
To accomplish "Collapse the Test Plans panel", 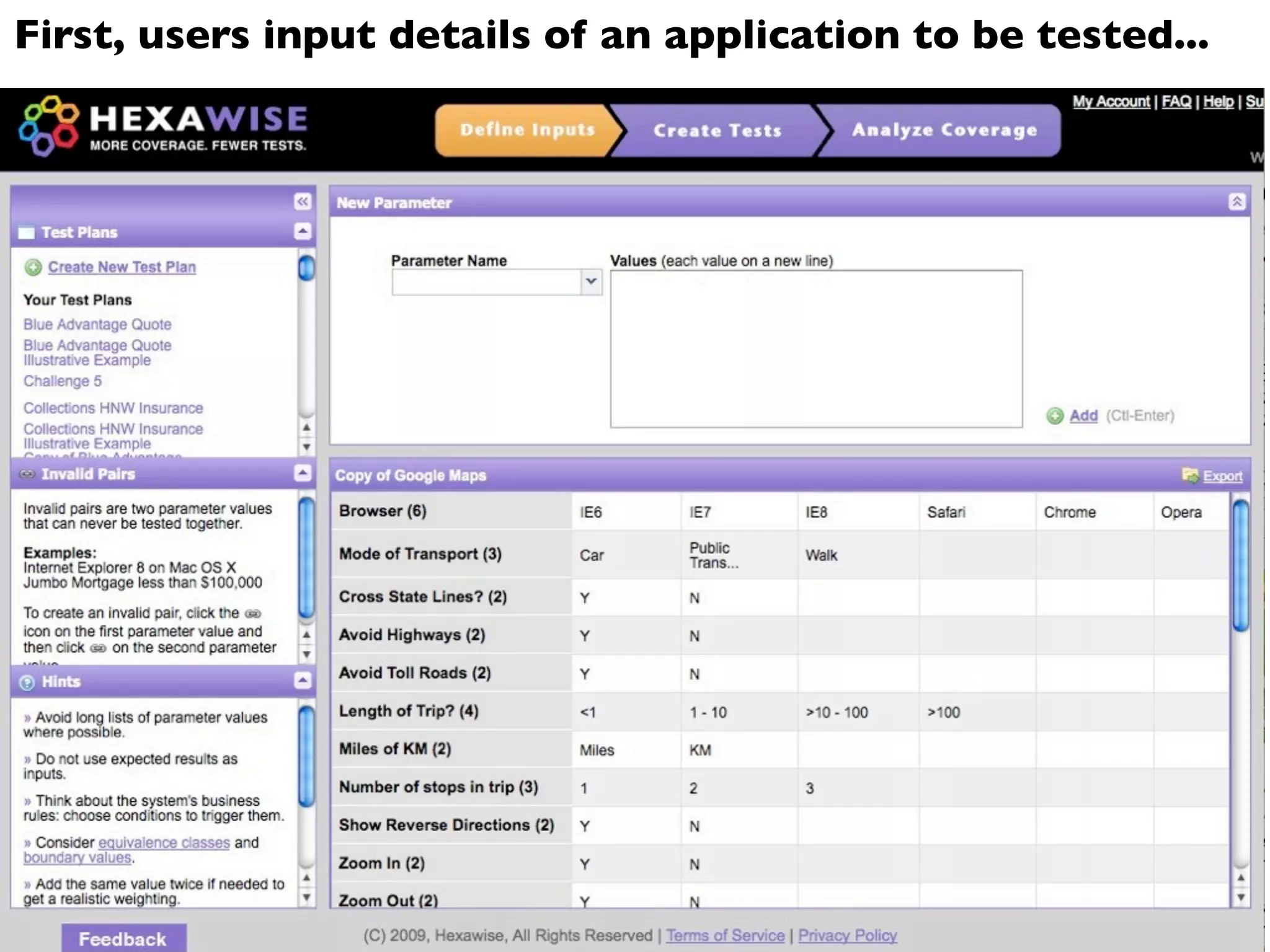I will 303,232.
